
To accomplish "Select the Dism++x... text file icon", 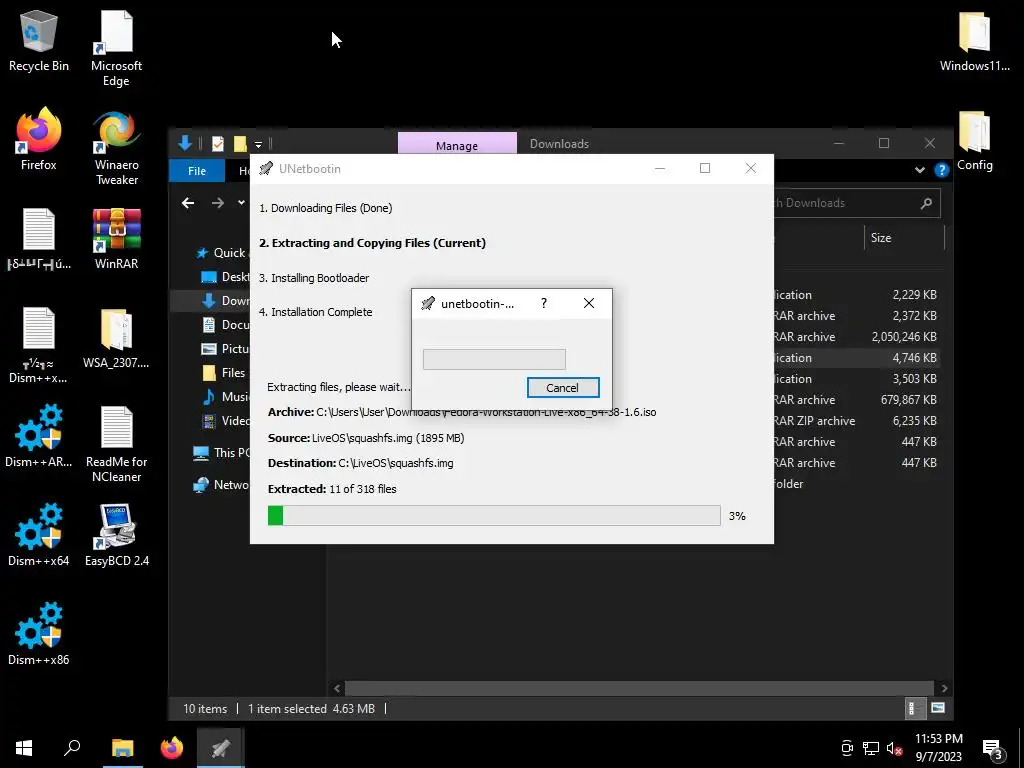I will point(39,345).
